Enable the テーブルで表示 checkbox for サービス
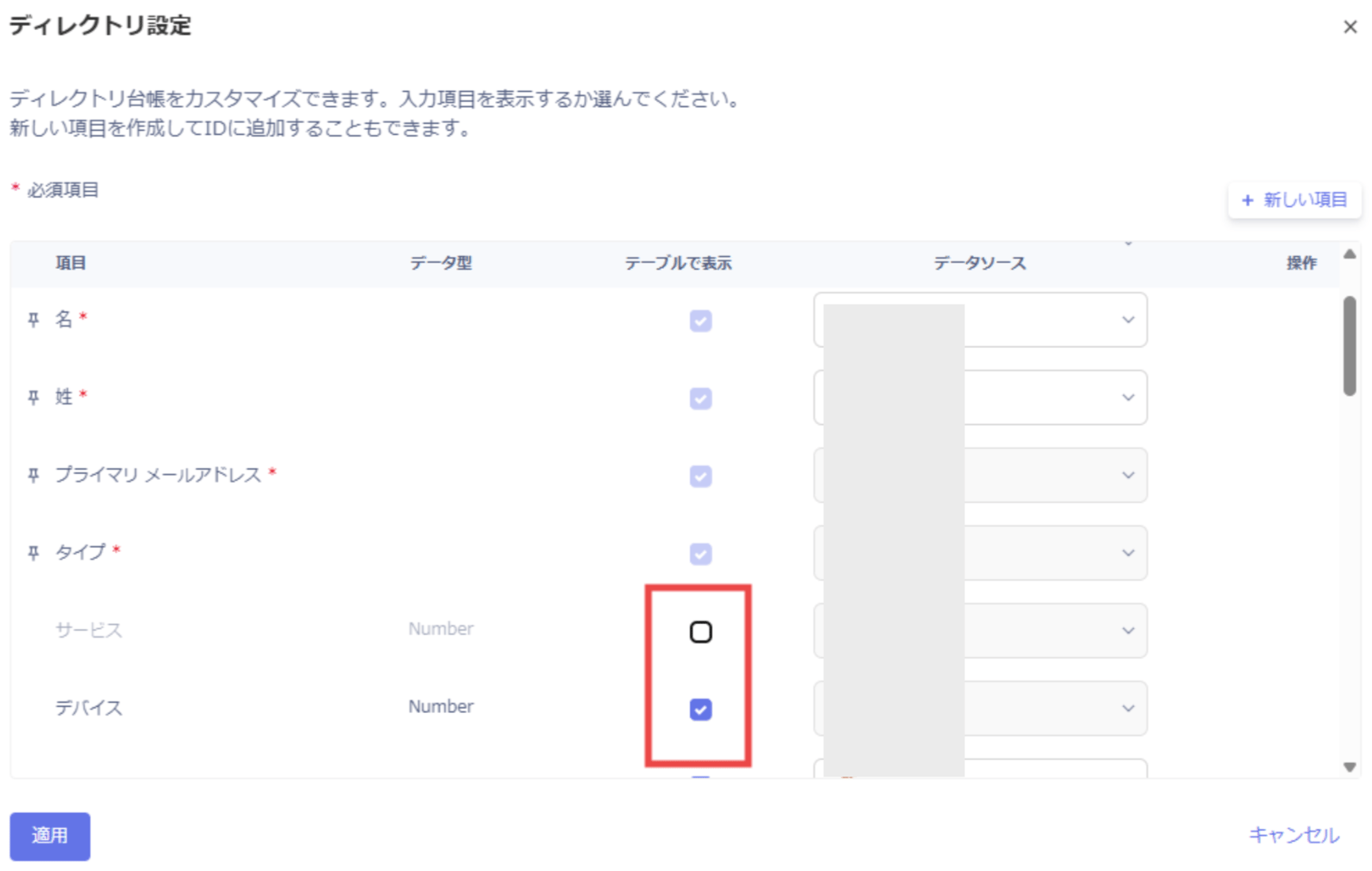Screen dimensions: 1372x871 coord(700,632)
